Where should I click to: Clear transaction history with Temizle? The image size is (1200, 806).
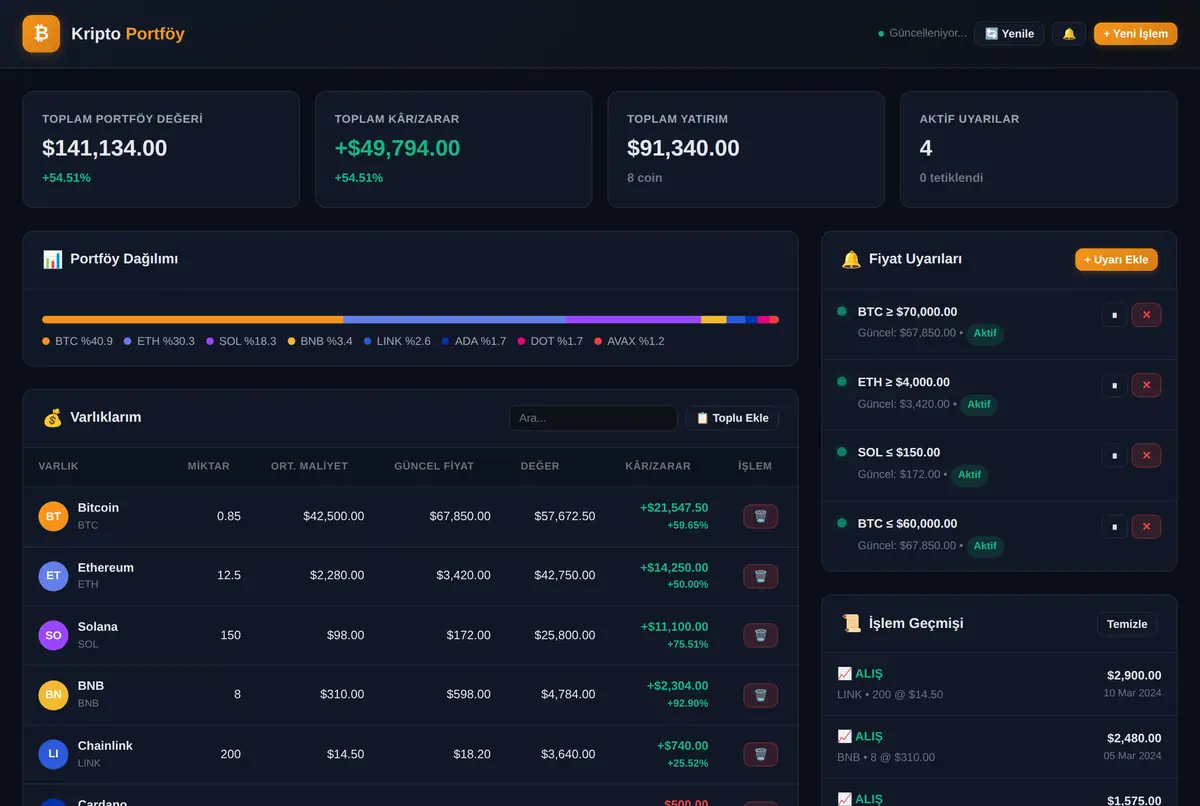pyautogui.click(x=1127, y=624)
